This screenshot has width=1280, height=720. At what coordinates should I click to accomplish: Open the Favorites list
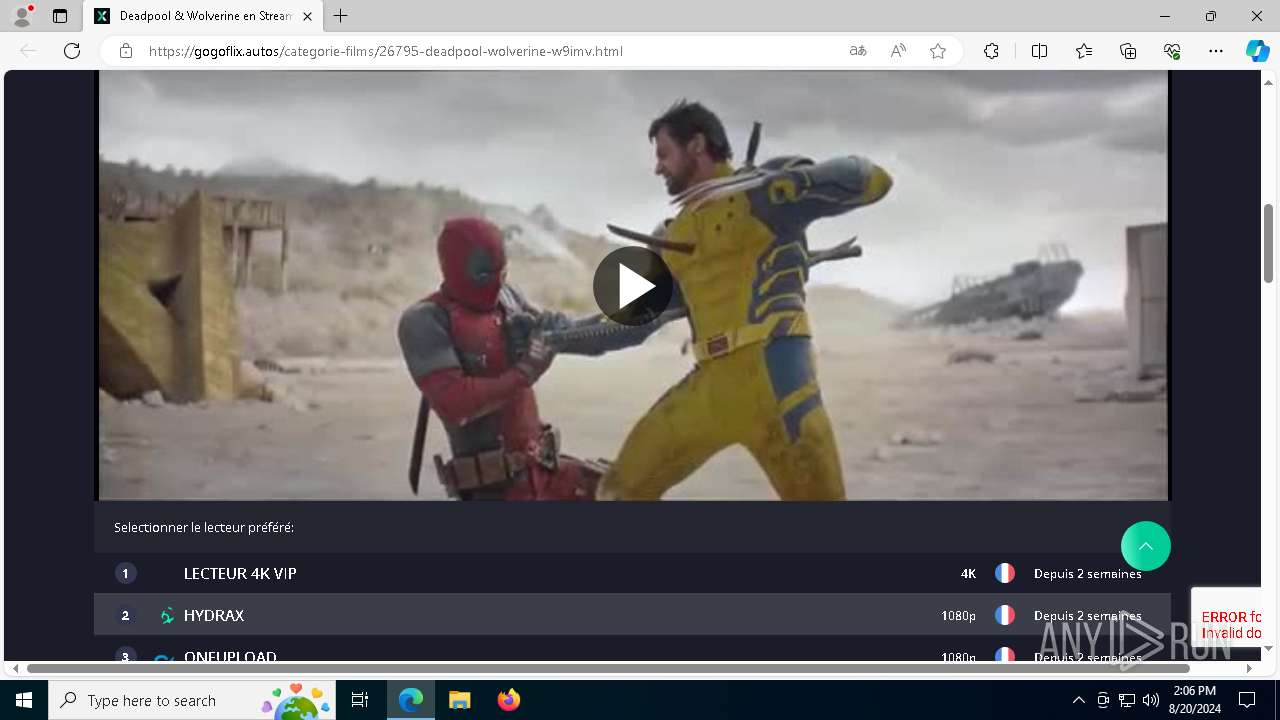pyautogui.click(x=1084, y=51)
